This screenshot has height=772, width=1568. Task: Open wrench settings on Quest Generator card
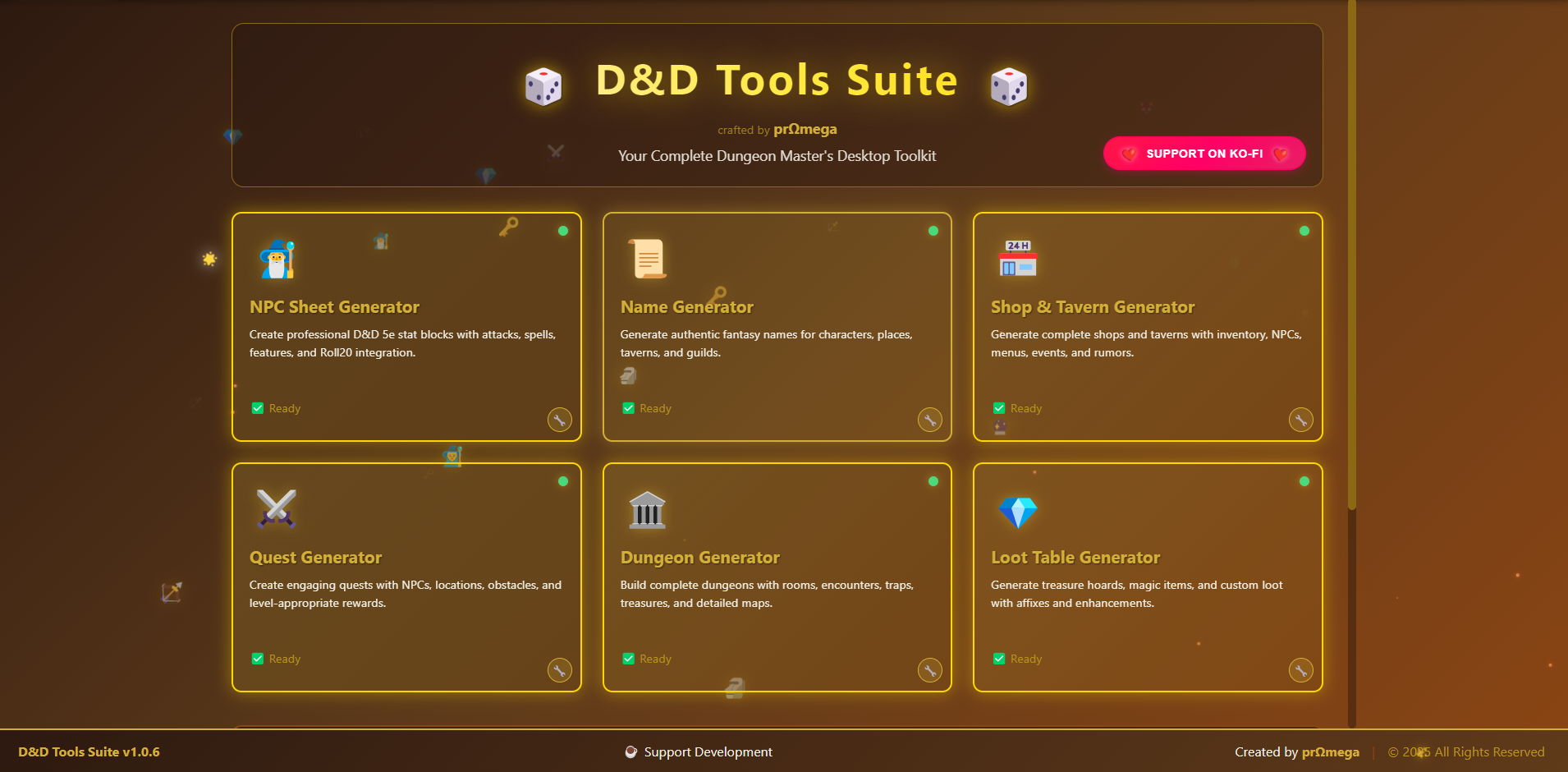[x=560, y=670]
